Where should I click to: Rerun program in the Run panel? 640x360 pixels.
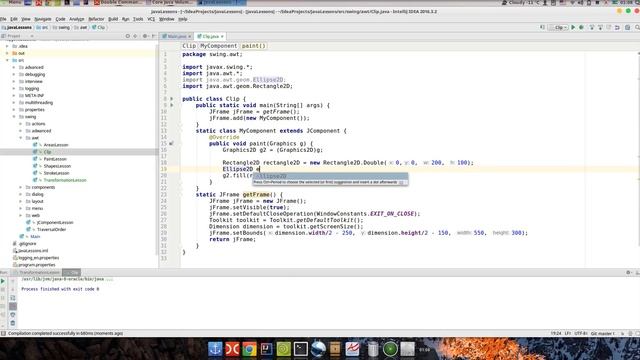click(x=3, y=281)
